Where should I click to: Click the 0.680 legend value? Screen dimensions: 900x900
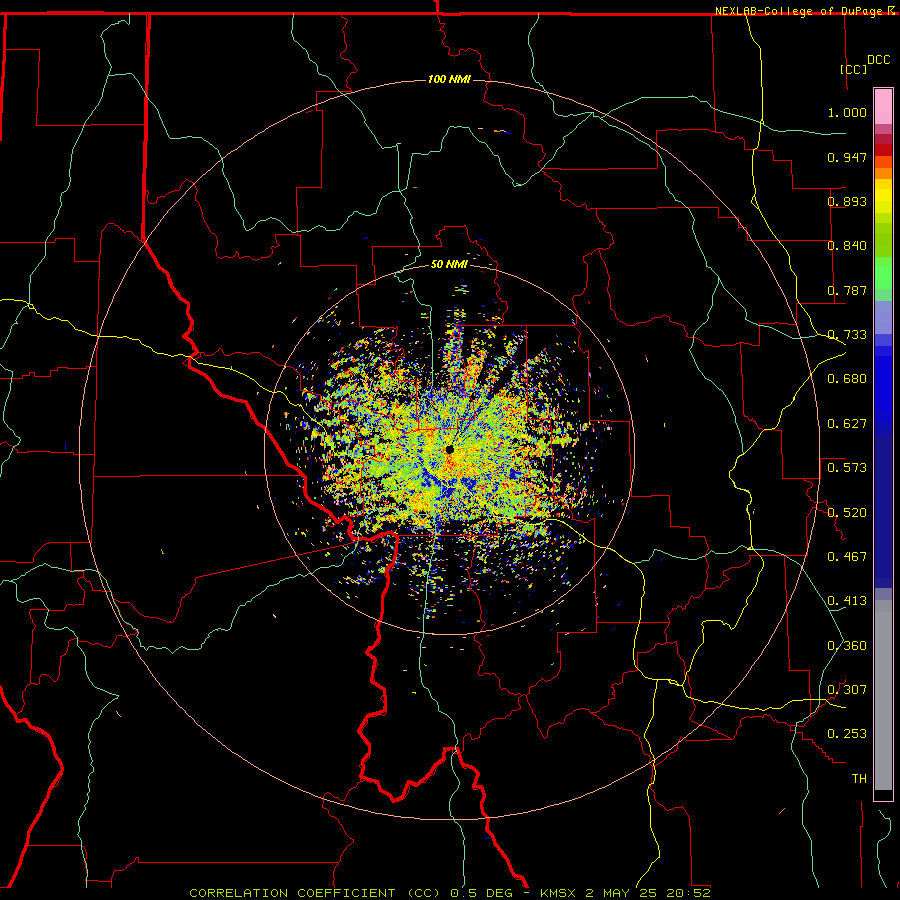coord(847,379)
